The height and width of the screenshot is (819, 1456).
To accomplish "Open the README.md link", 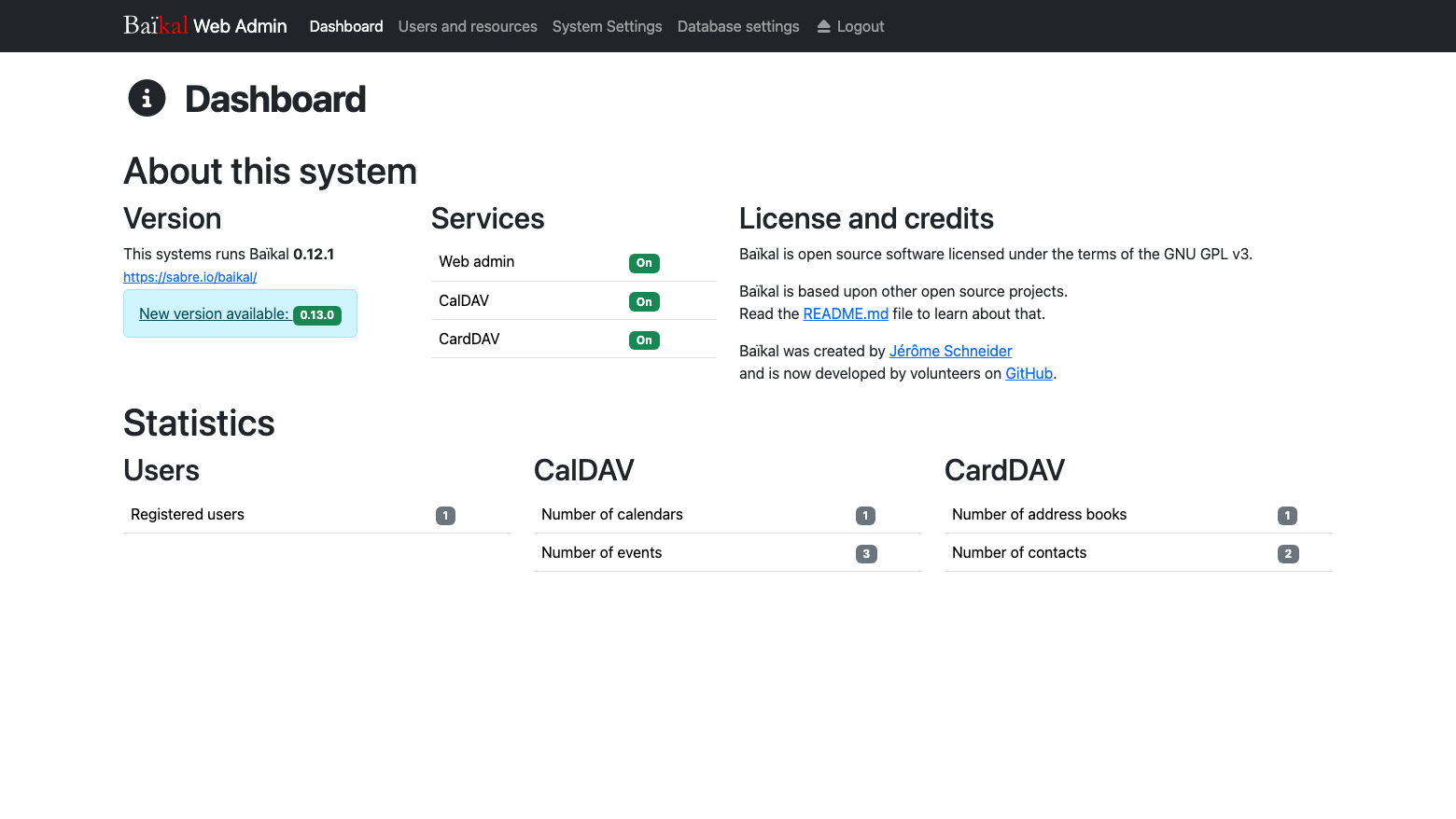I will (846, 313).
